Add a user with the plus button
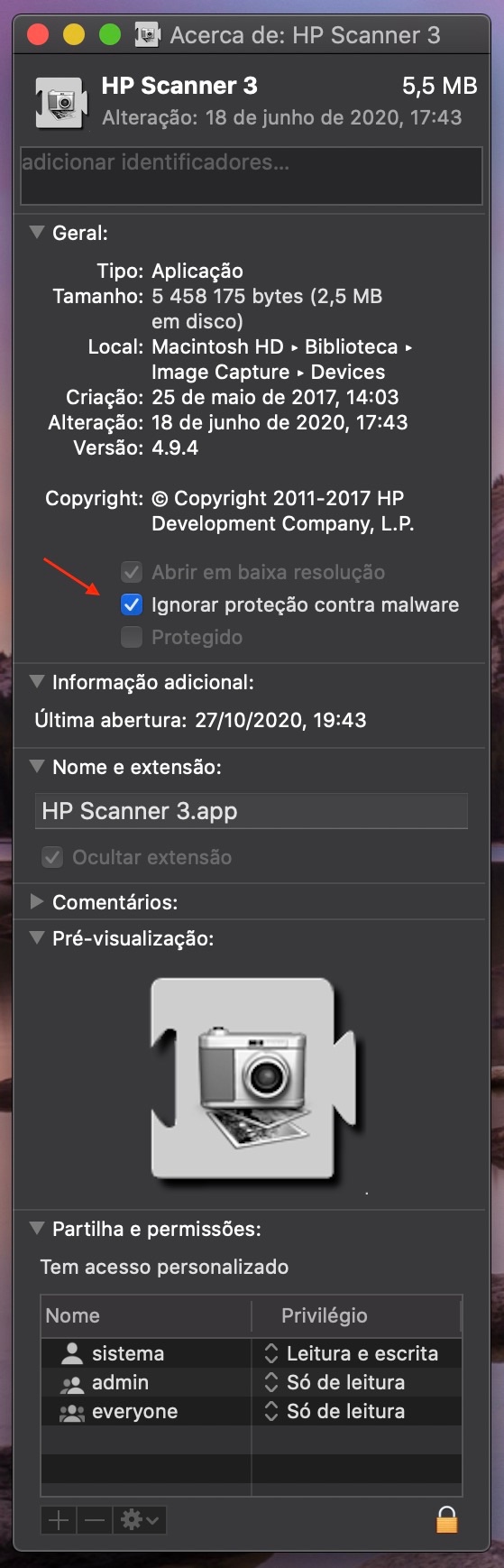The height and width of the screenshot is (1568, 504). click(59, 1520)
